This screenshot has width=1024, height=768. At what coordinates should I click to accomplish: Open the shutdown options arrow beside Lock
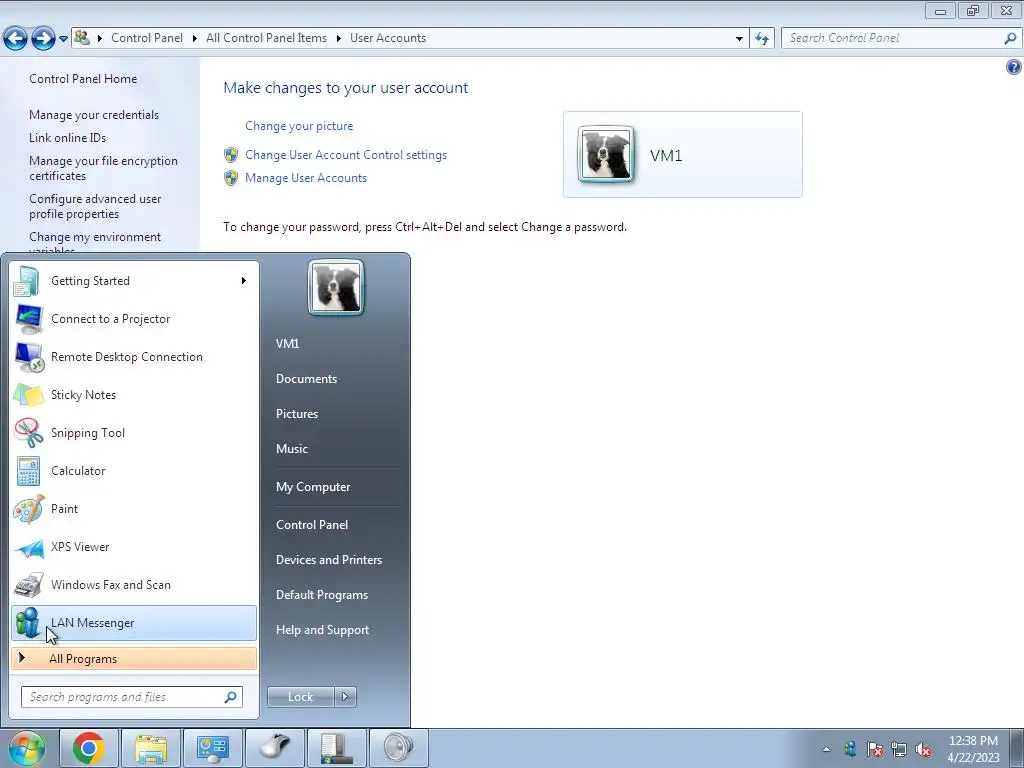pyautogui.click(x=345, y=697)
